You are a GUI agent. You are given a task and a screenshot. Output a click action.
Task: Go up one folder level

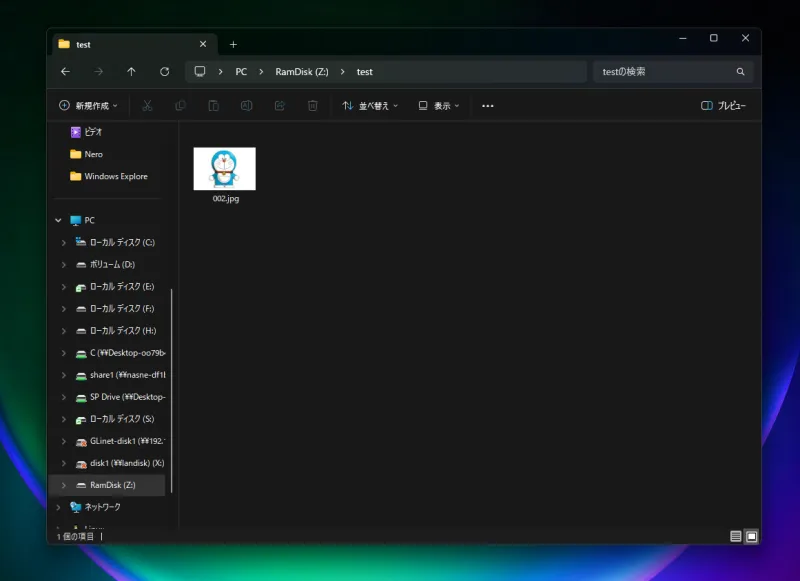click(x=131, y=71)
